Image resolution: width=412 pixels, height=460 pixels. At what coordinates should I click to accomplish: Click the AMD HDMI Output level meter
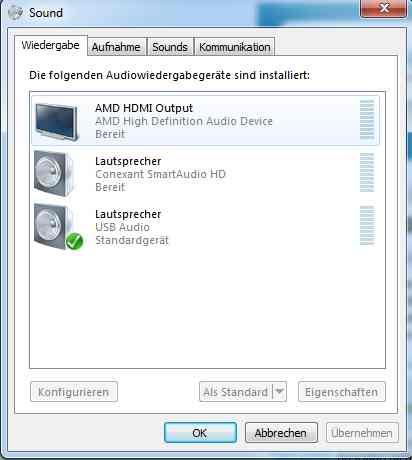(x=367, y=119)
